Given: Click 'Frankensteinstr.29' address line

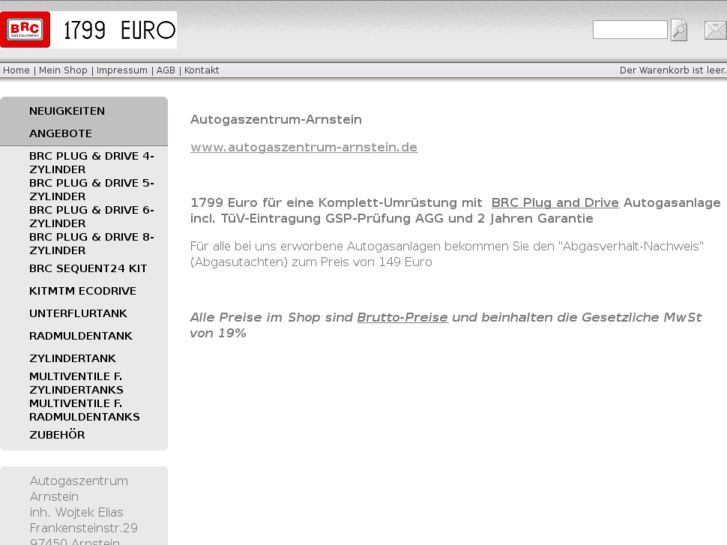Looking at the screenshot, I should (x=84, y=528).
